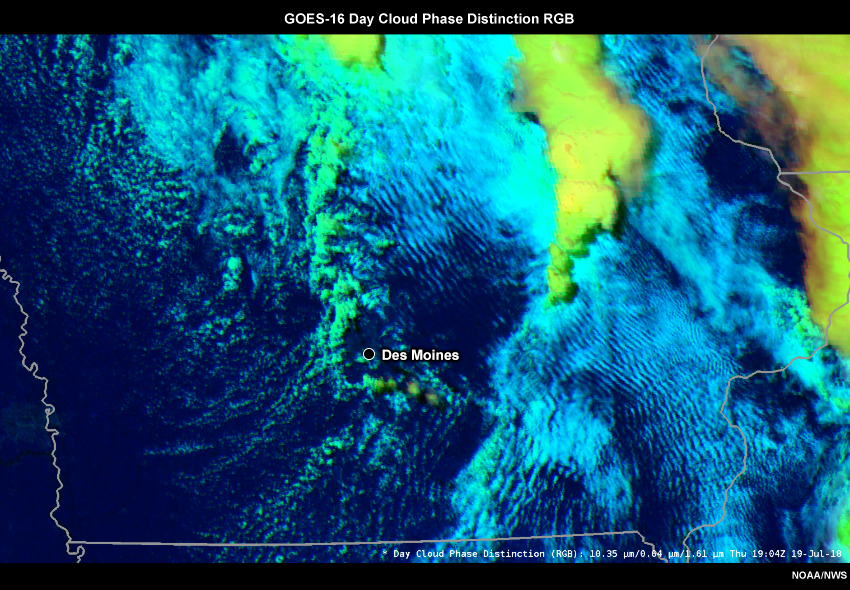The image size is (850, 590).
Task: Click the 'Thu 19:04Z 19-Jul-18' timestamp
Action: [785, 554]
